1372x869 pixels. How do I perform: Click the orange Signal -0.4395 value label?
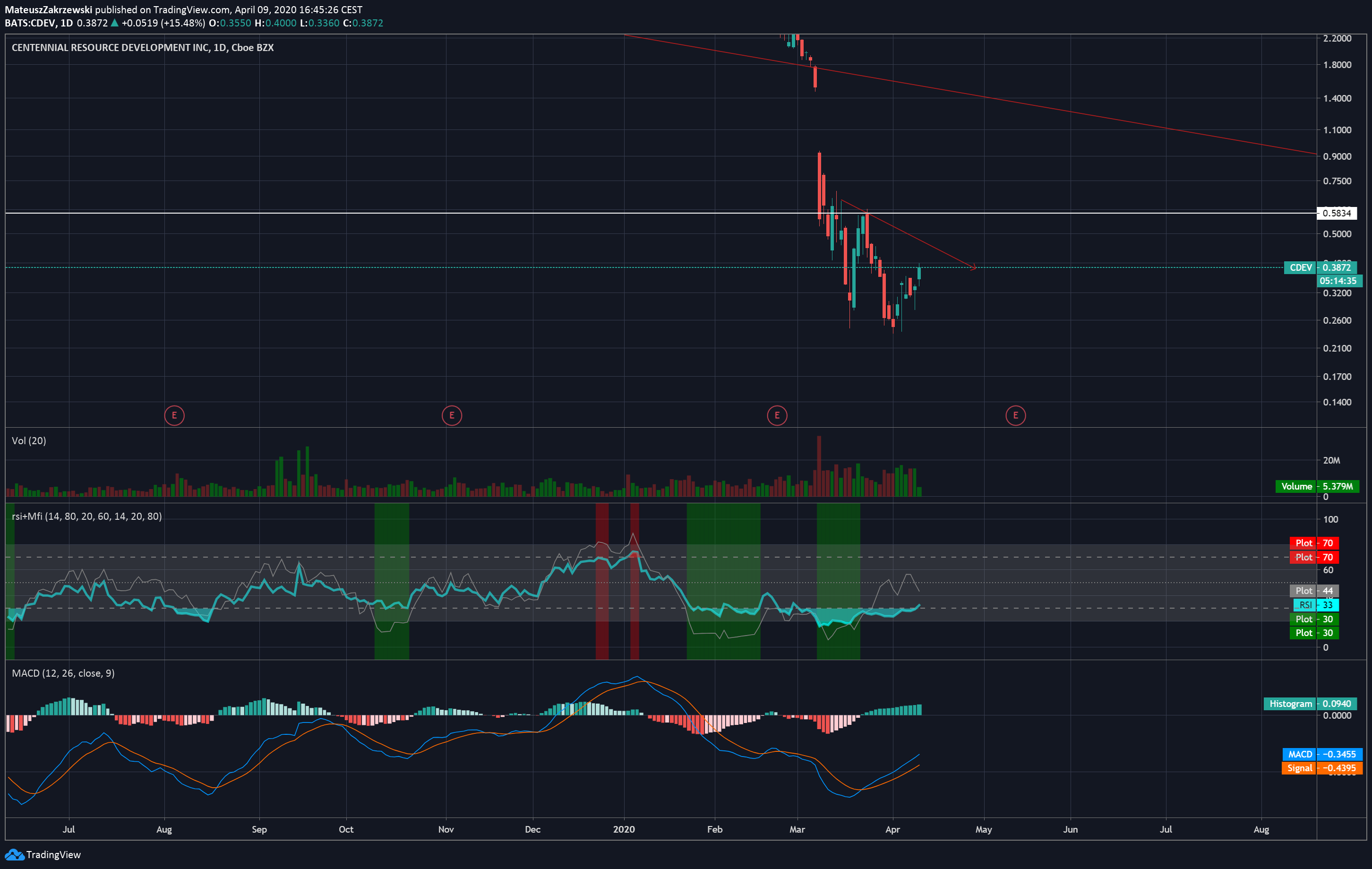pos(1322,768)
